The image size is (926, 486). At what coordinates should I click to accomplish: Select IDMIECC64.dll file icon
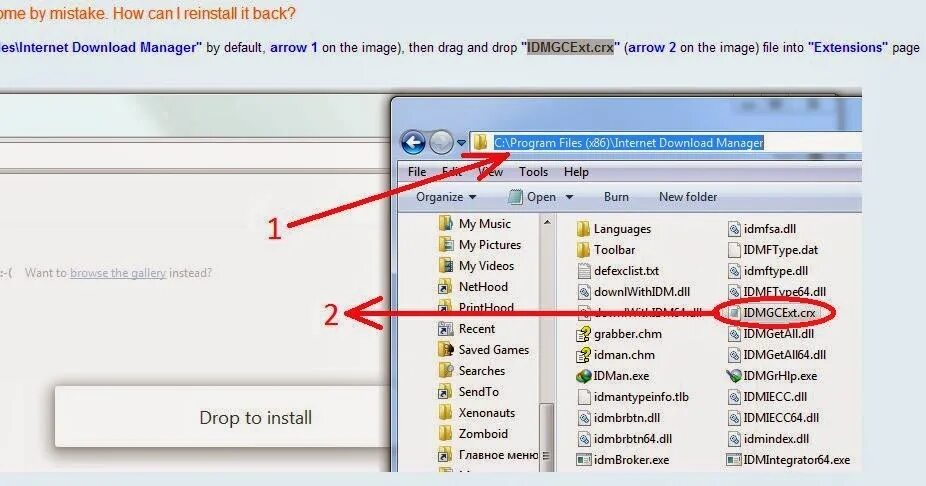[x=734, y=418]
